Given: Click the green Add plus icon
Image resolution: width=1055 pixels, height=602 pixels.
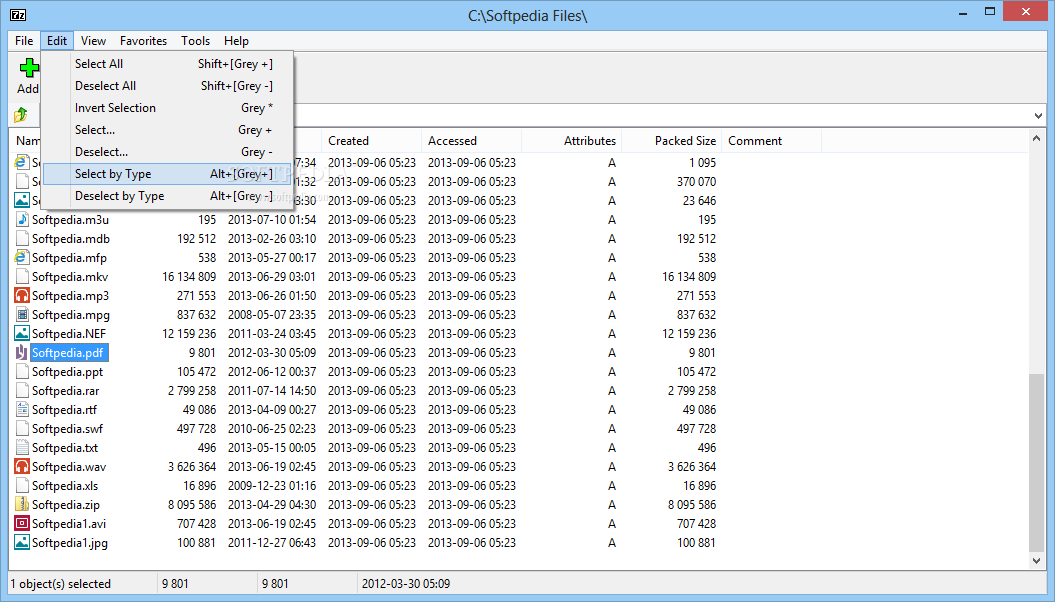Looking at the screenshot, I should 29,68.
